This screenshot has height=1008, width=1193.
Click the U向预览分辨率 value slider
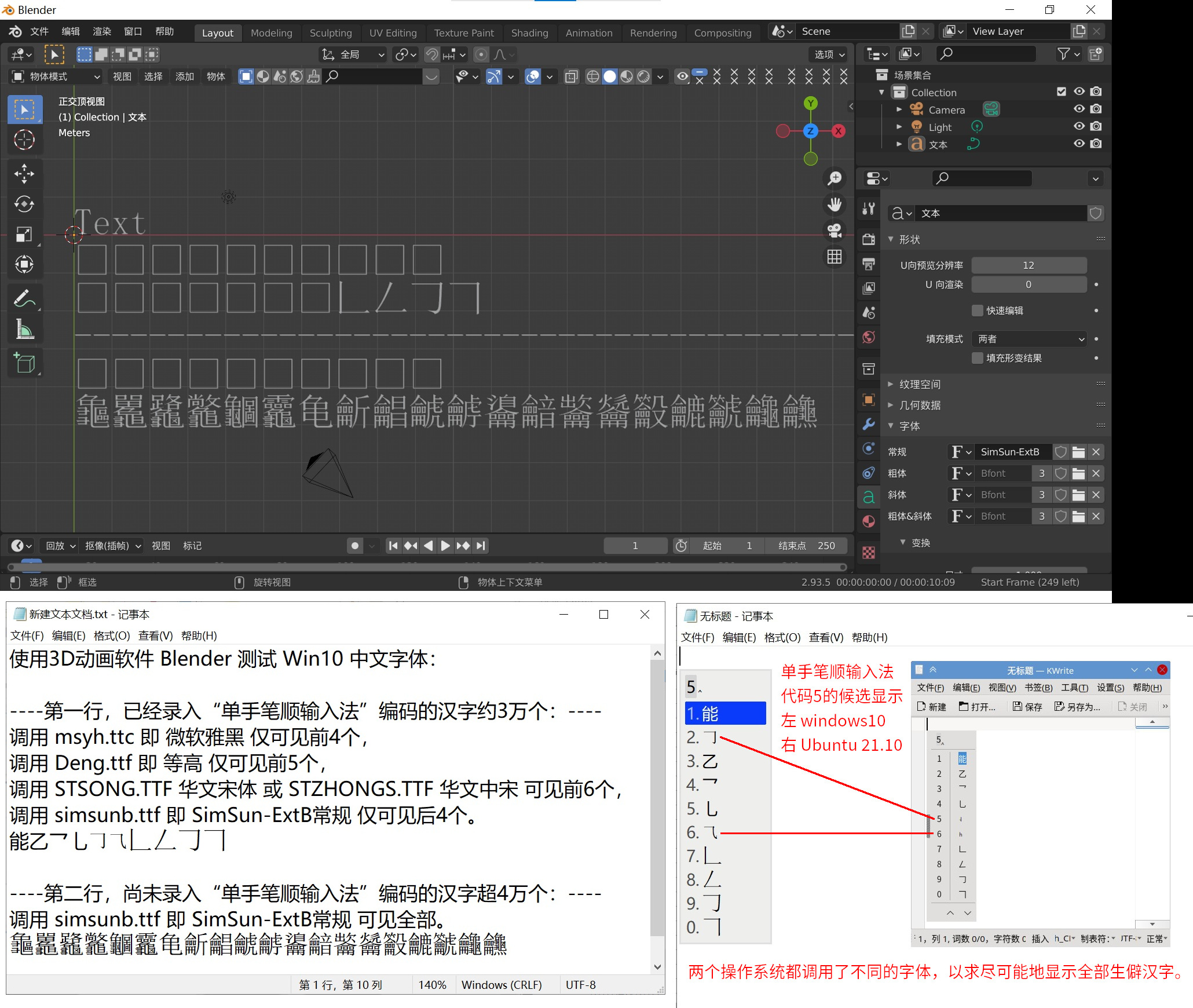coord(1029,265)
